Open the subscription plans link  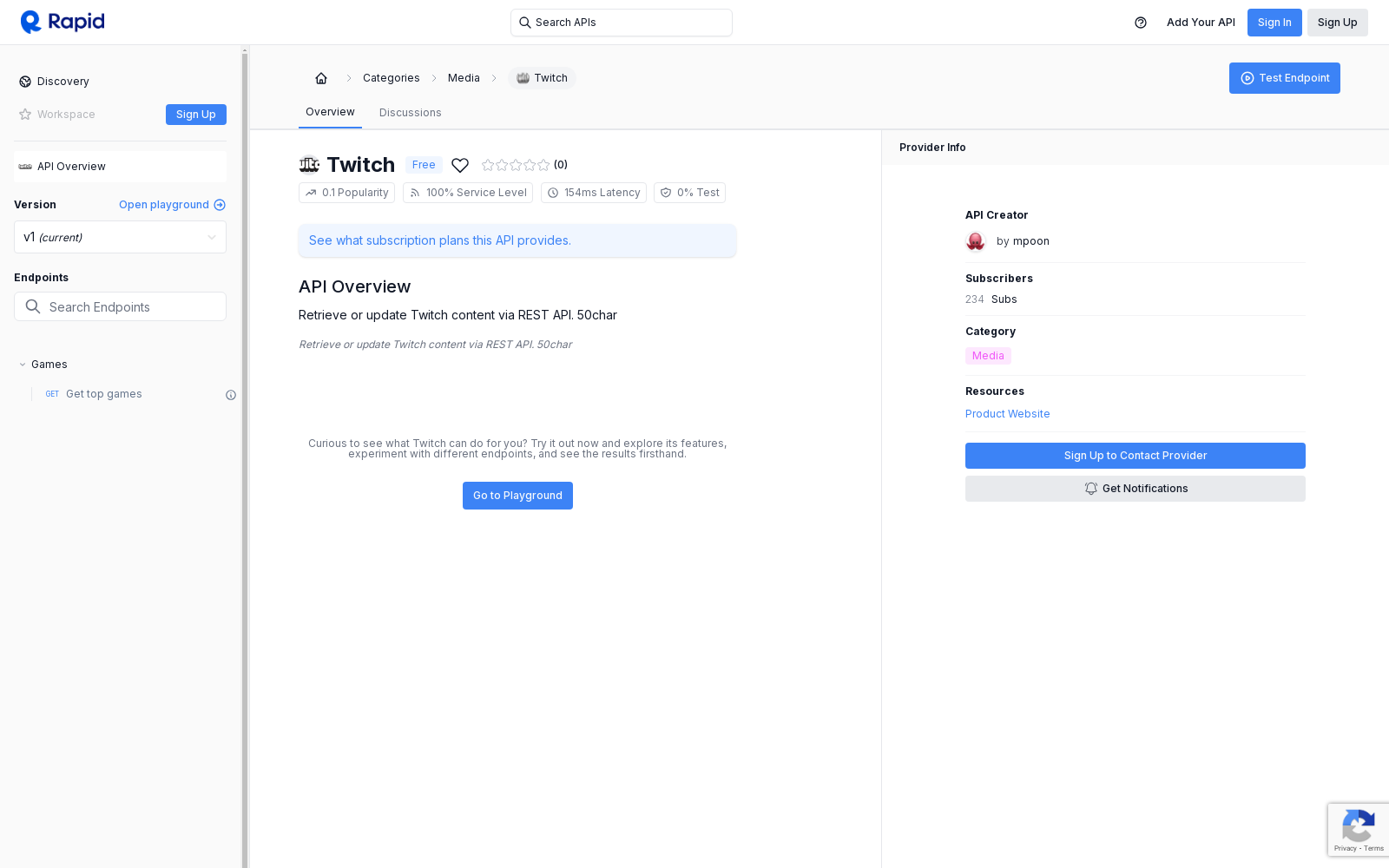coord(440,240)
